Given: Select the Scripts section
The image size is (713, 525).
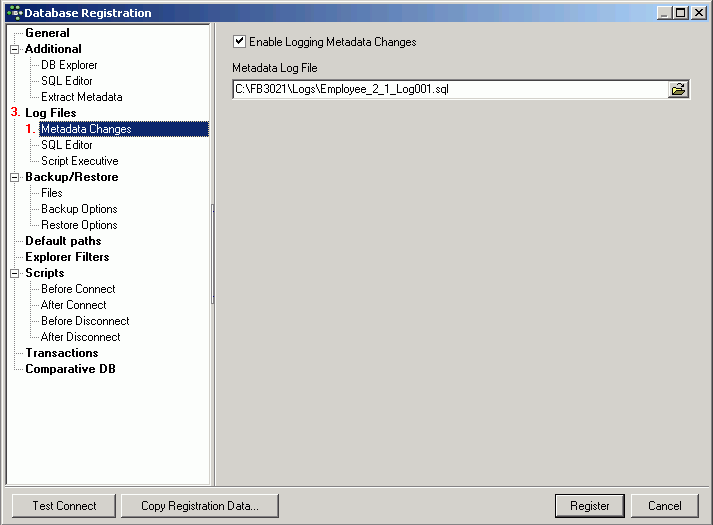Looking at the screenshot, I should coord(45,273).
